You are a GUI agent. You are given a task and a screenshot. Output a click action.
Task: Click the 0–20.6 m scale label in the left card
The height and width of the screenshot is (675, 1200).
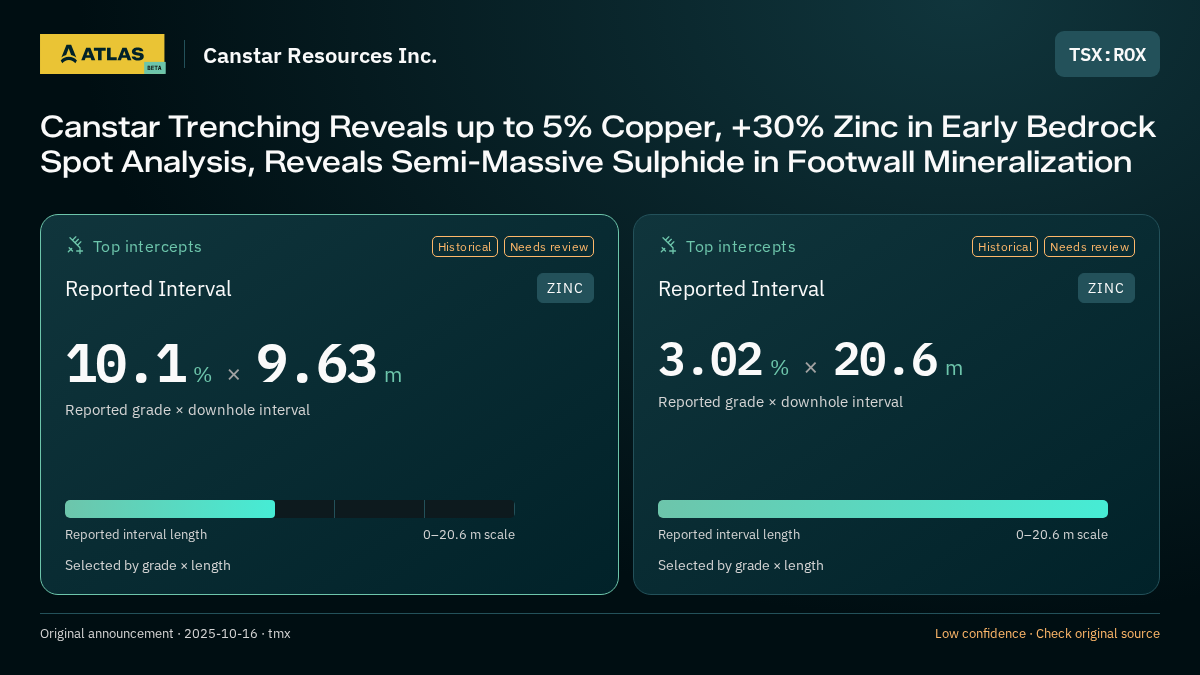469,535
